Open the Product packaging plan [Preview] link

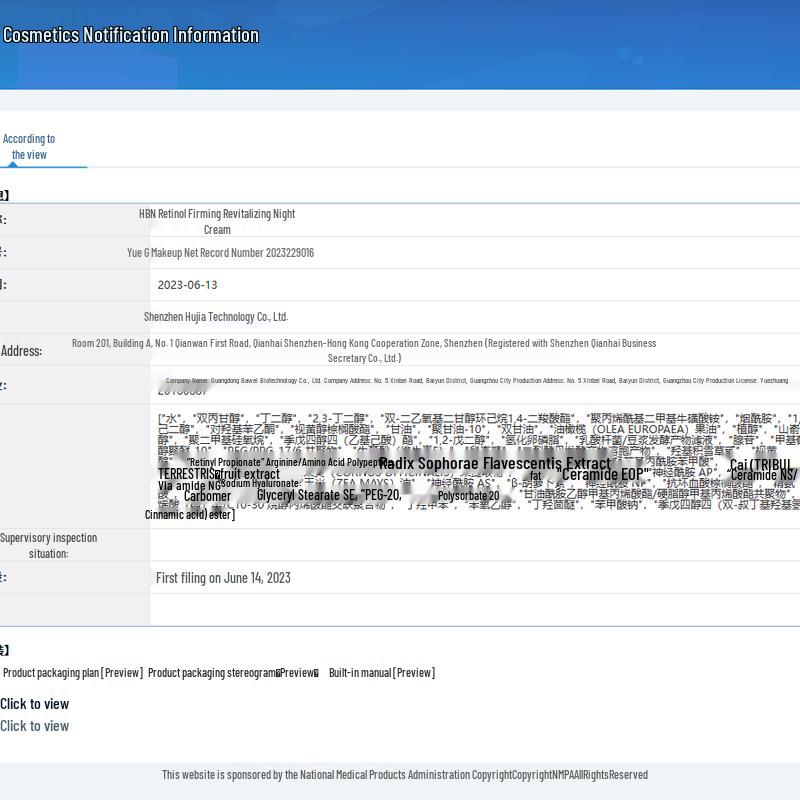[73, 672]
